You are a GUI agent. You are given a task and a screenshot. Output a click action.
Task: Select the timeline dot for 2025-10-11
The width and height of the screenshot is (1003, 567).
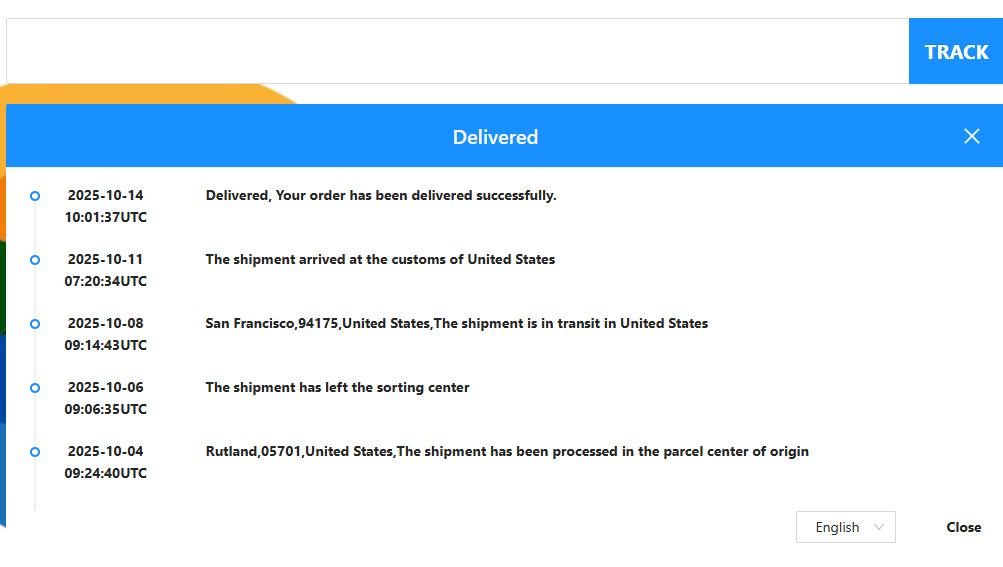pos(35,260)
